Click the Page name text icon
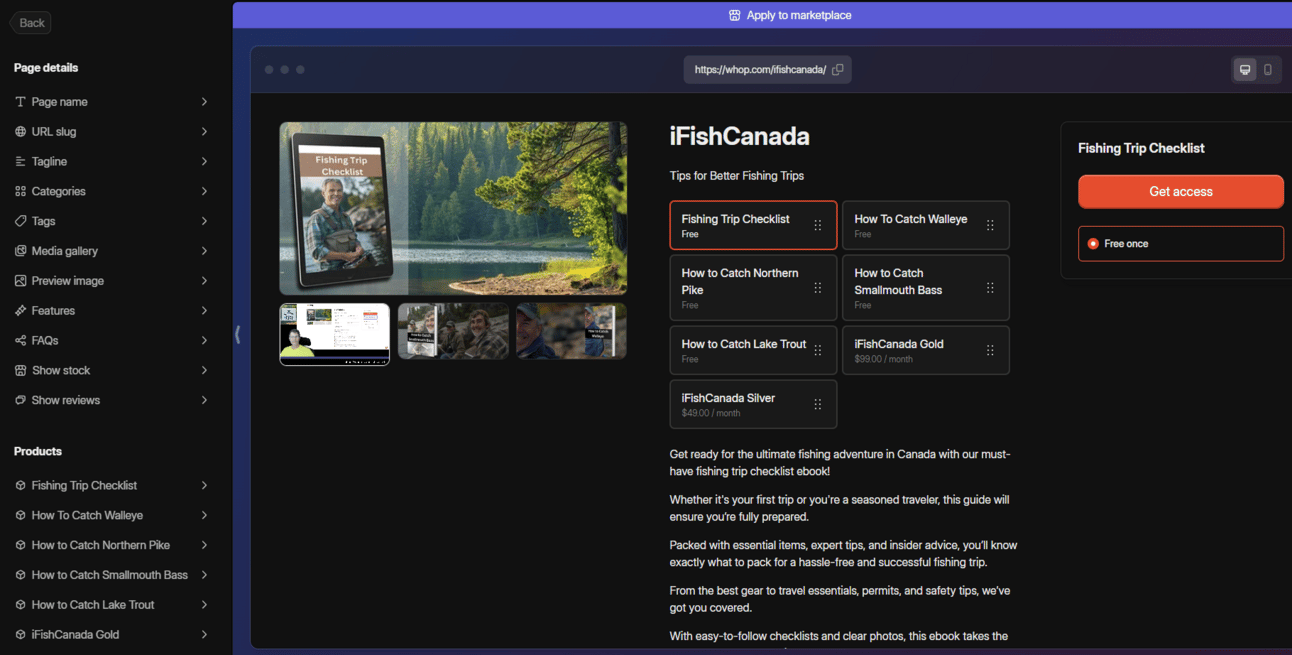This screenshot has height=655, width=1292. click(20, 102)
